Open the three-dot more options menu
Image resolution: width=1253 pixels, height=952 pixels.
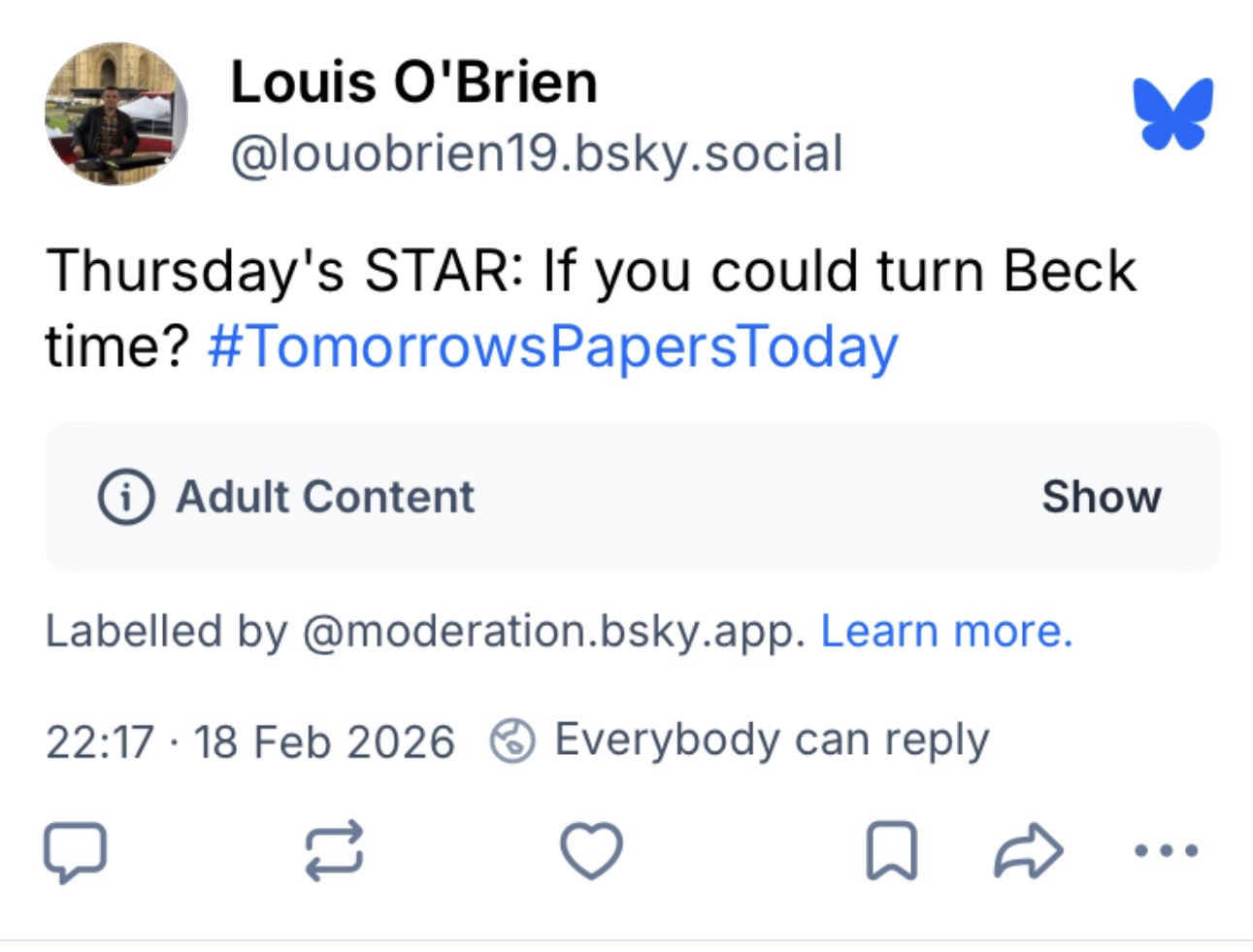coord(1166,851)
